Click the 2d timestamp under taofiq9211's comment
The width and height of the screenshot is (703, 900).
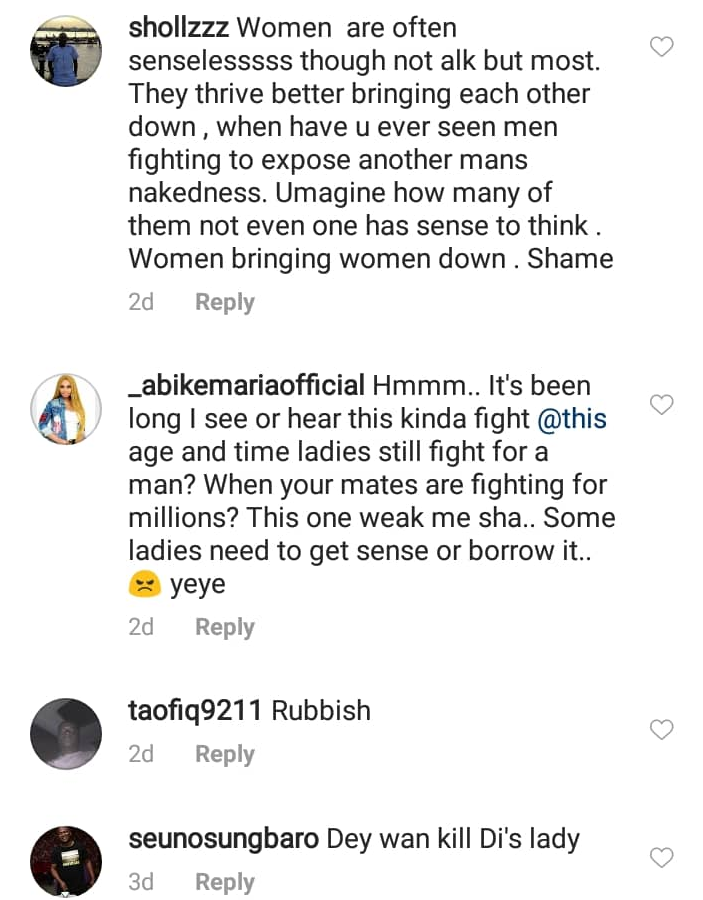[142, 754]
